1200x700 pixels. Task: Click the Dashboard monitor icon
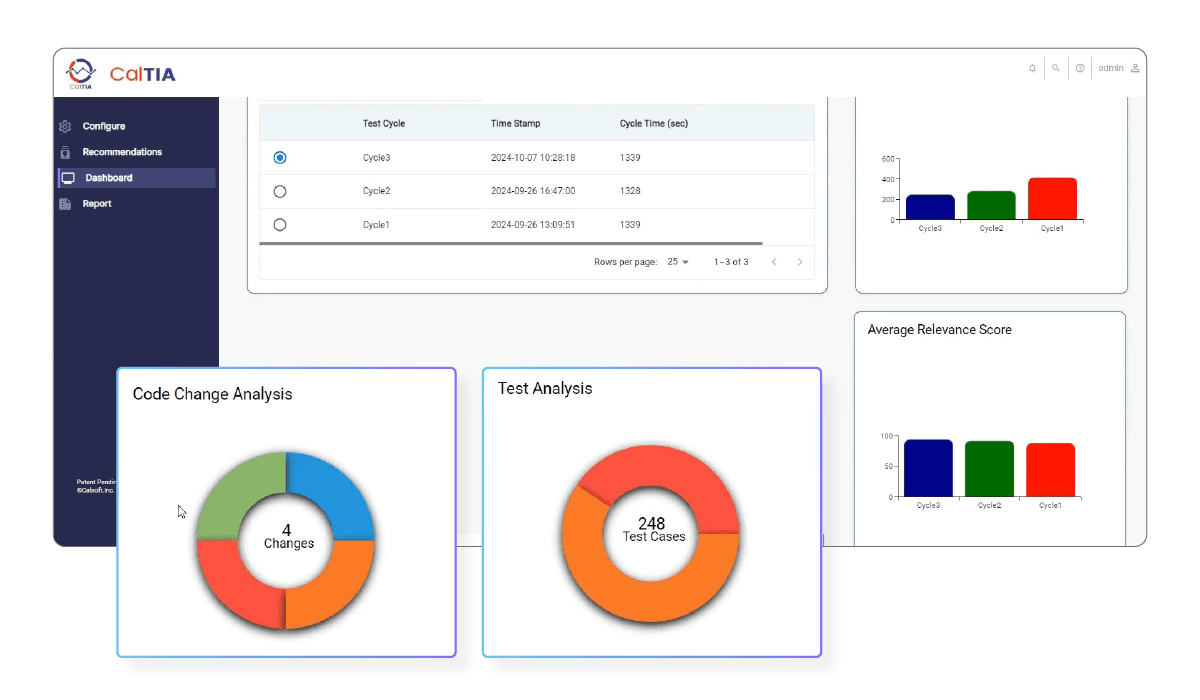[68, 178]
